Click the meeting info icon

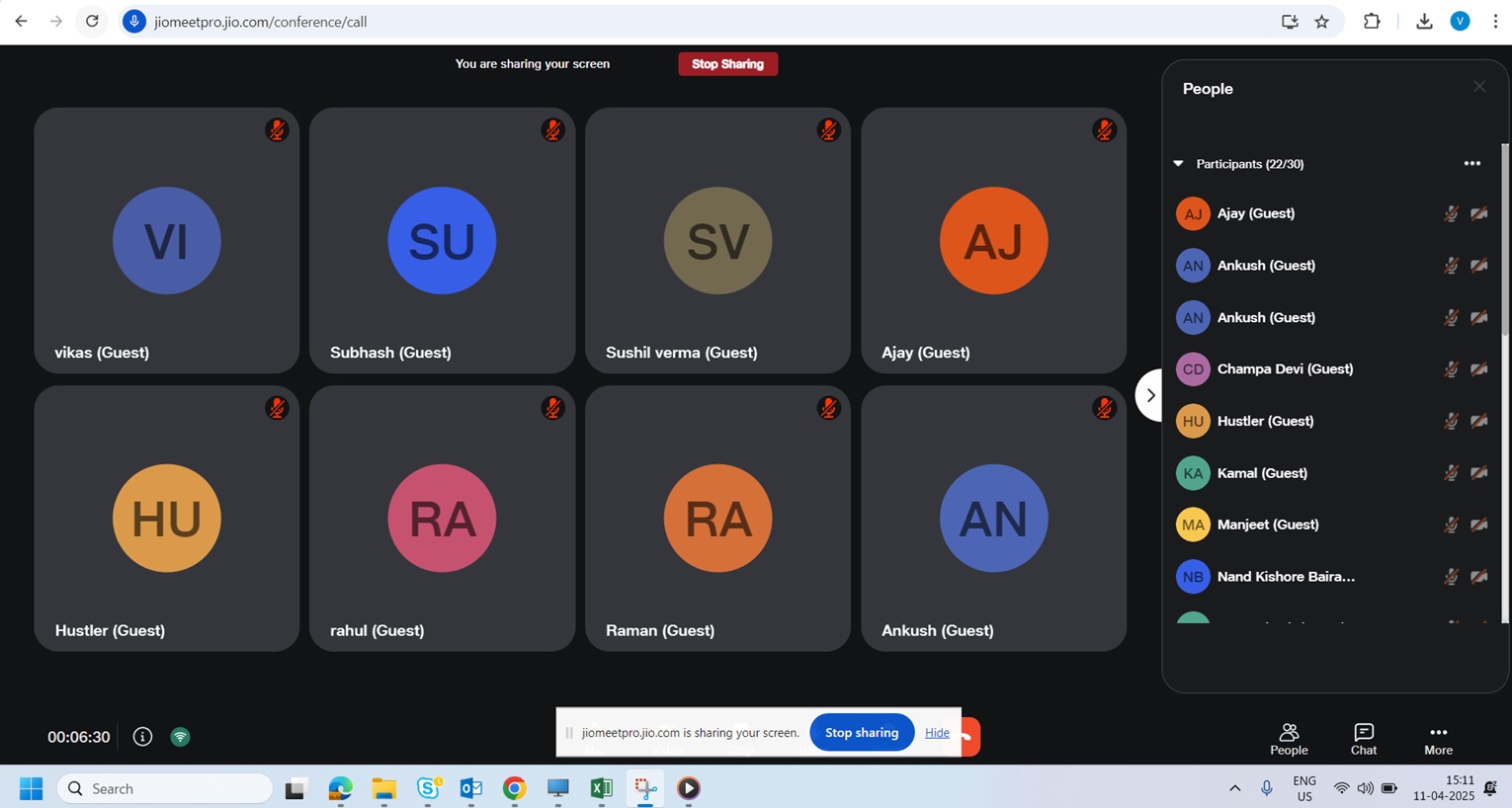[x=142, y=737]
